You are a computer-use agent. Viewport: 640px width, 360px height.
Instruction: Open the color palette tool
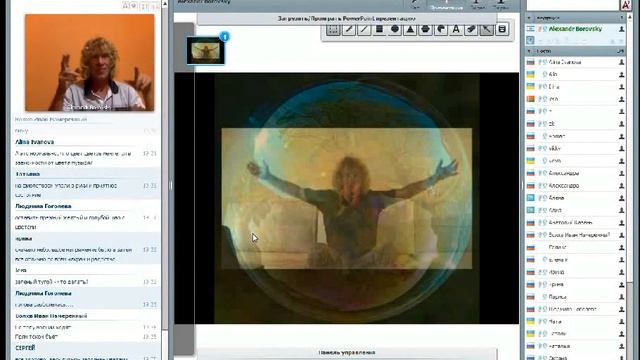tap(441, 29)
